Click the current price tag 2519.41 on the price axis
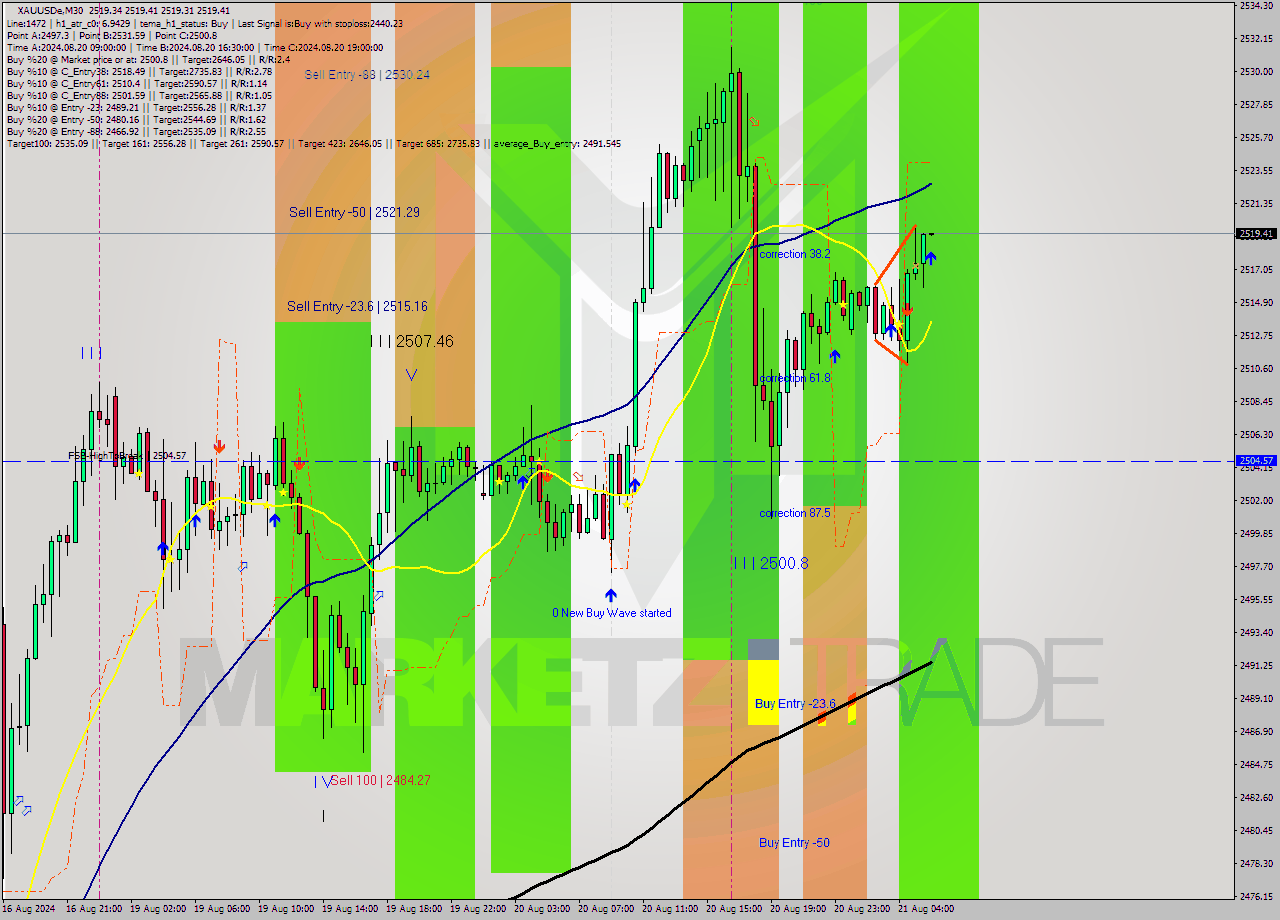Screen dimensions: 1280x920 (1257, 234)
